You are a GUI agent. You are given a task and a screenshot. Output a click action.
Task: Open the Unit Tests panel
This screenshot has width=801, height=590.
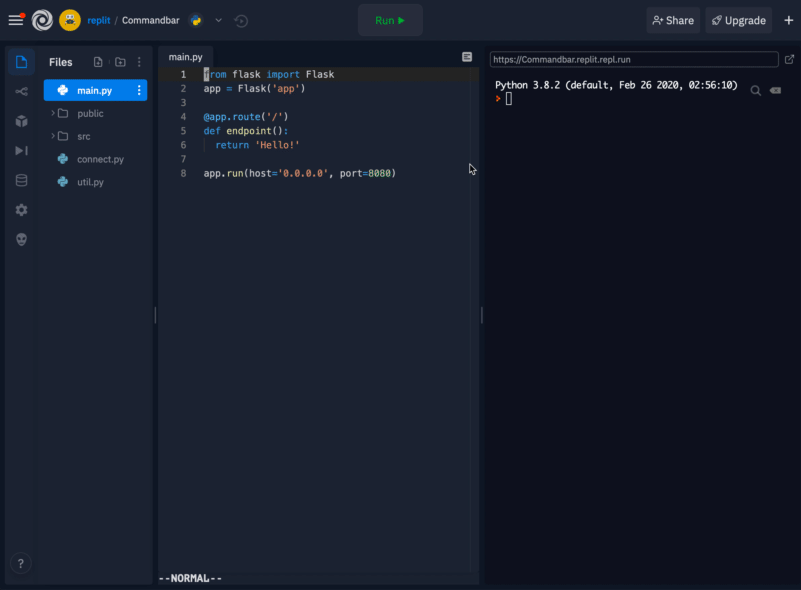[20, 150]
